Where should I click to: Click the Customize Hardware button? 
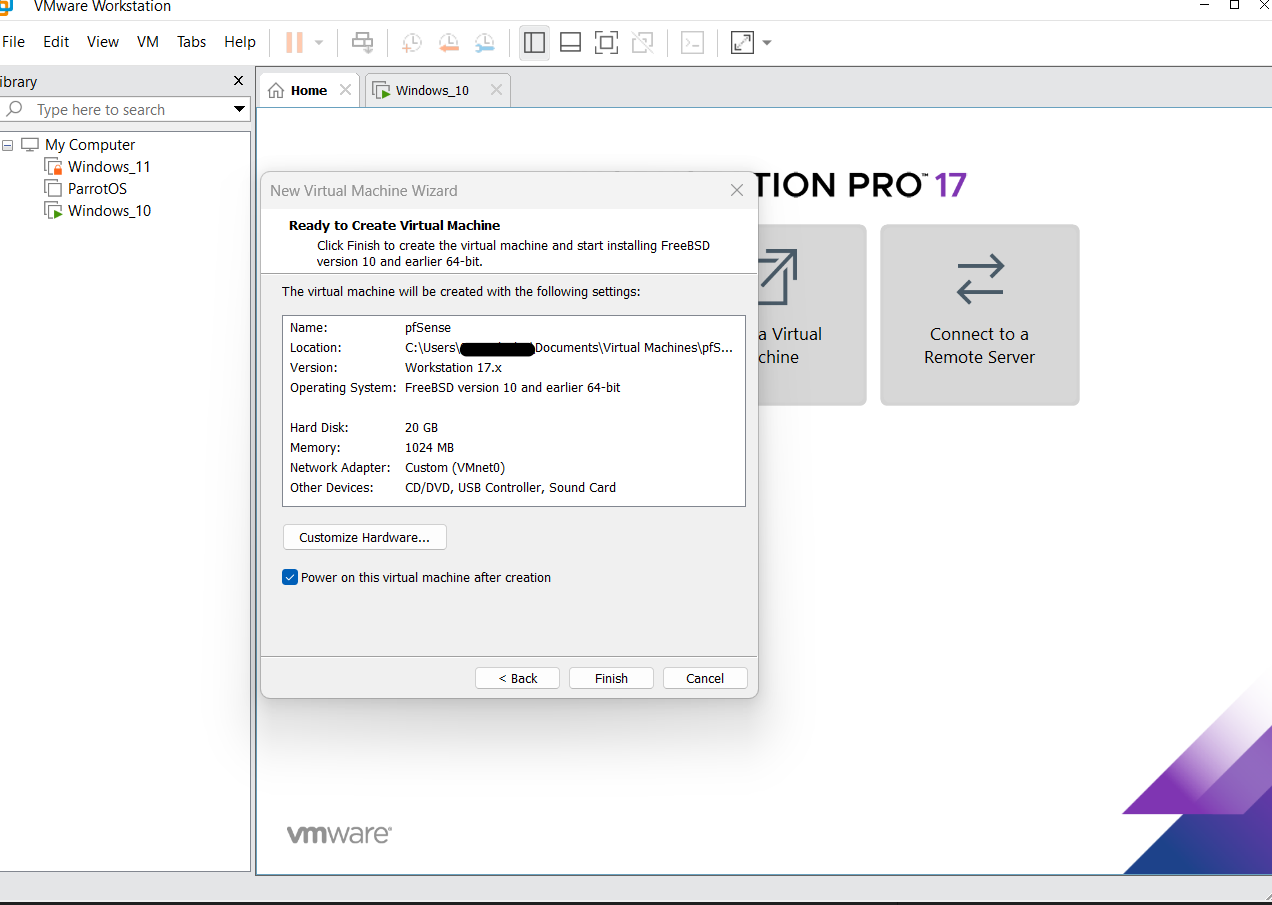coord(365,537)
